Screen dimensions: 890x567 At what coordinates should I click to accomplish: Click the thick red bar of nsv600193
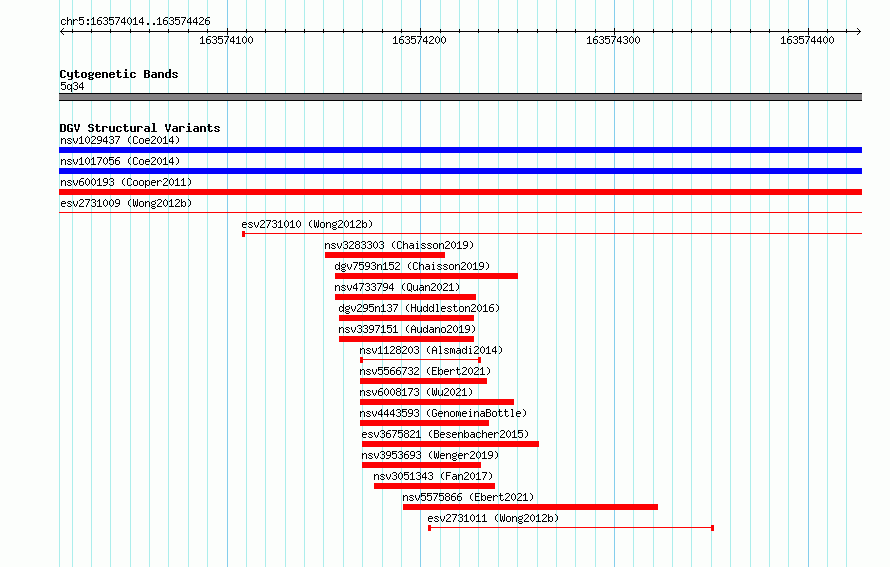(x=460, y=192)
